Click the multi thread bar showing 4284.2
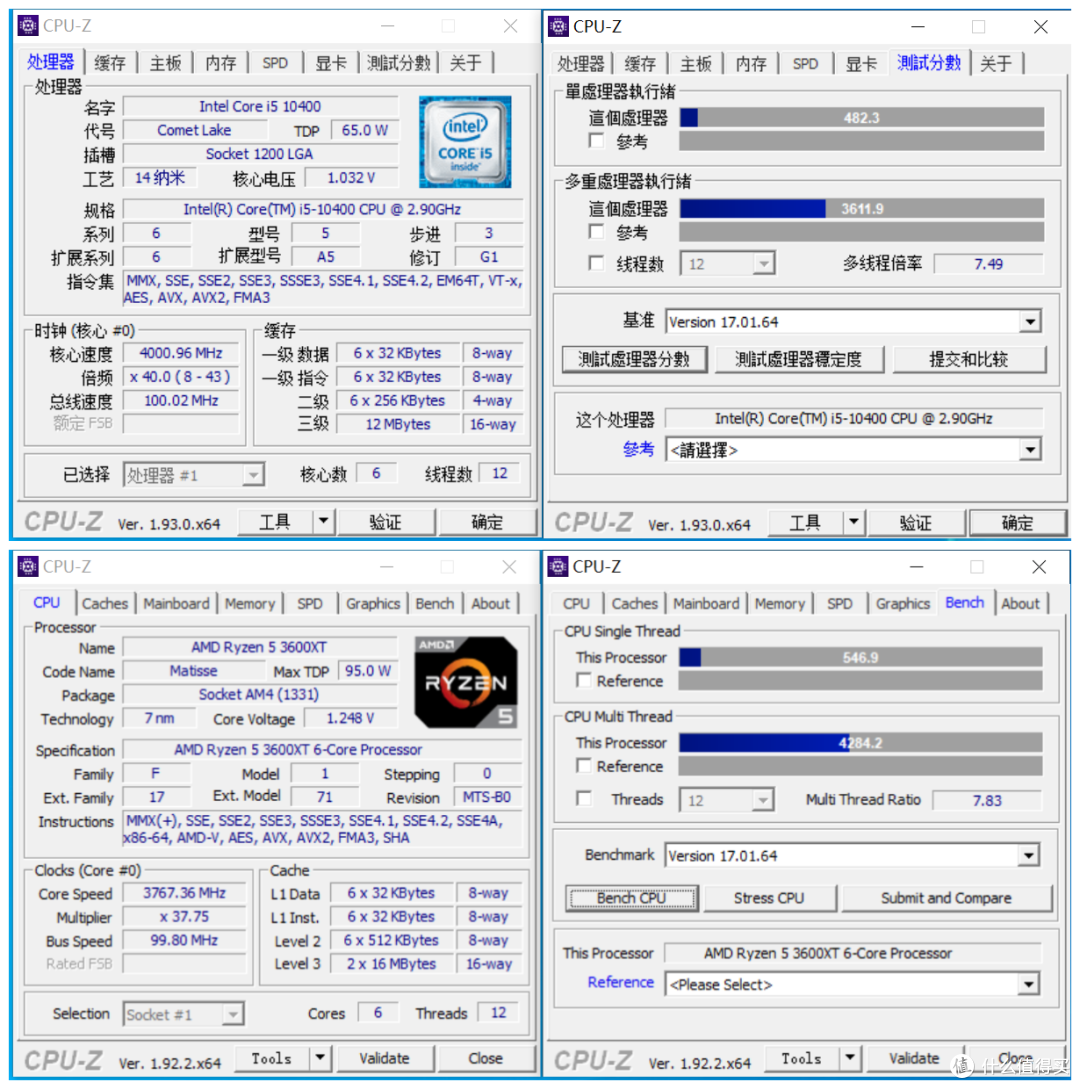 pos(861,743)
